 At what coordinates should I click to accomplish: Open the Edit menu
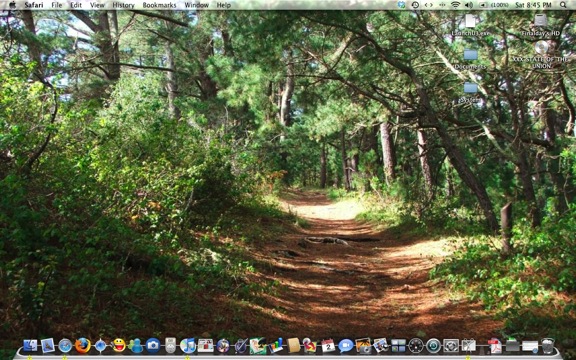76,5
